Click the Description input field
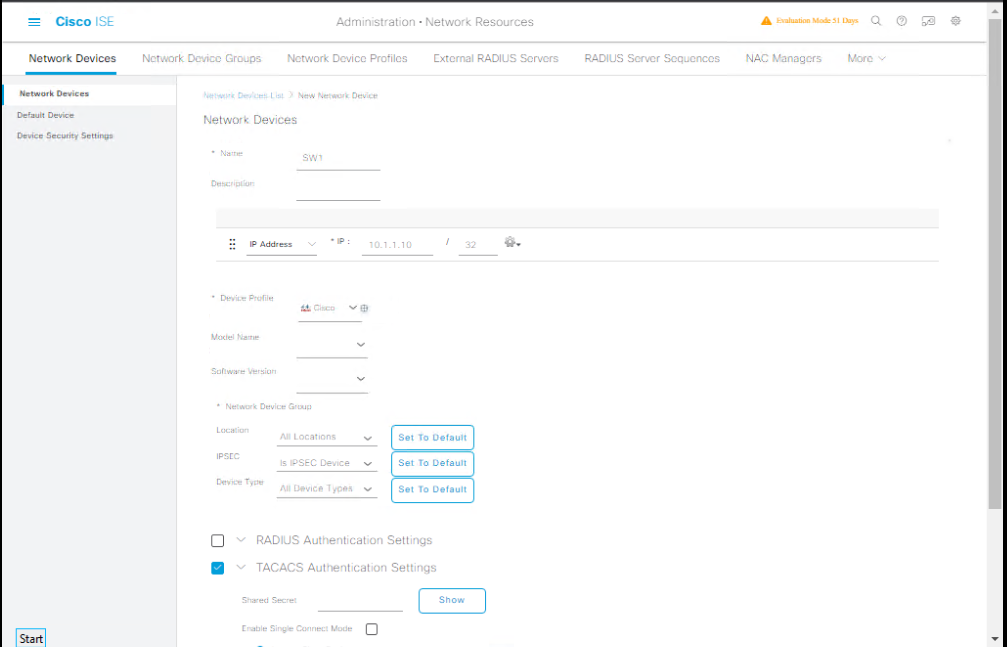 [x=338, y=189]
